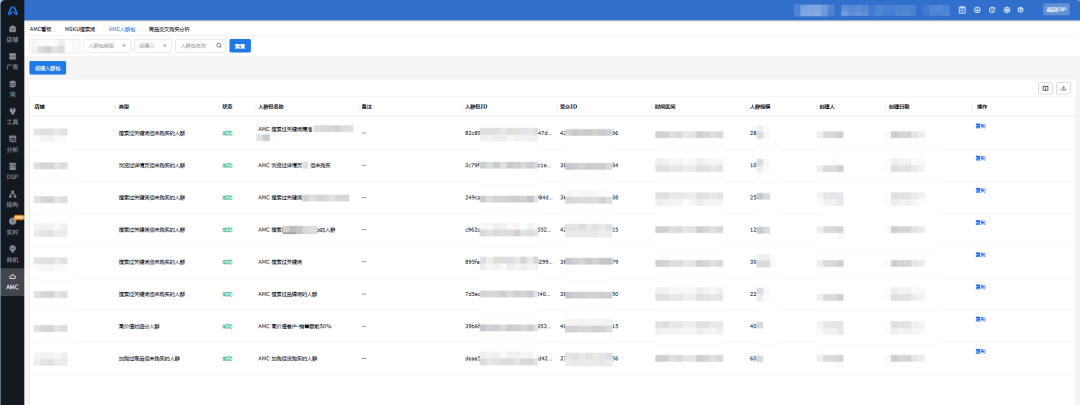The height and width of the screenshot is (405, 1080).
Task: Switch to the MSKU搜索词 tab
Action: (79, 30)
